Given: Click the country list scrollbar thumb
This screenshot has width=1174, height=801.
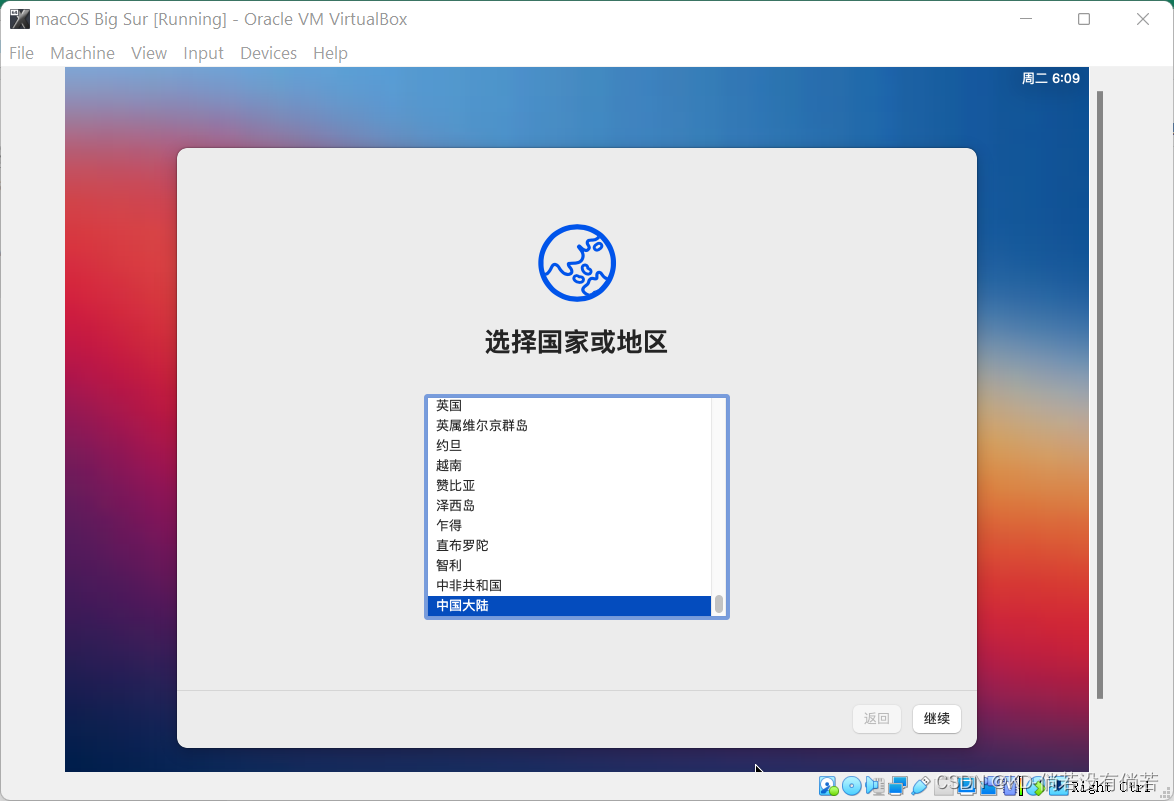Looking at the screenshot, I should pos(719,604).
